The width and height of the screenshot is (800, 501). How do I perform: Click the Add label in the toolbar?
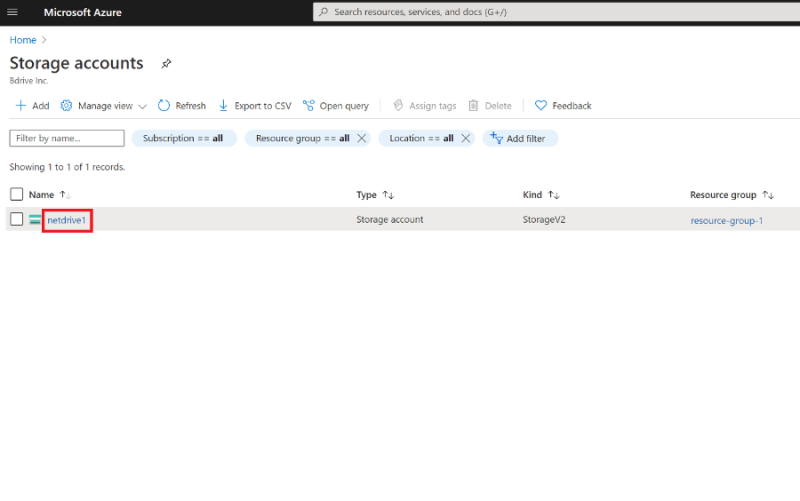pos(41,106)
